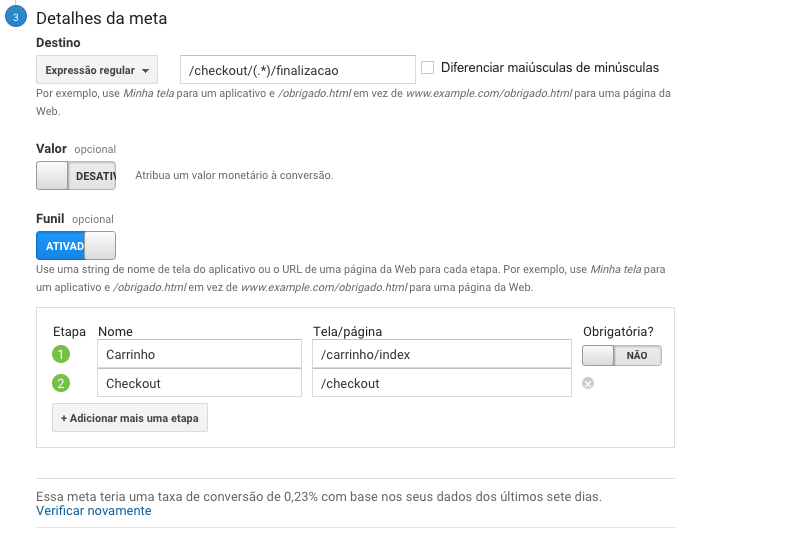The width and height of the screenshot is (794, 537).
Task: Click the /checkout page field
Action: tap(442, 383)
